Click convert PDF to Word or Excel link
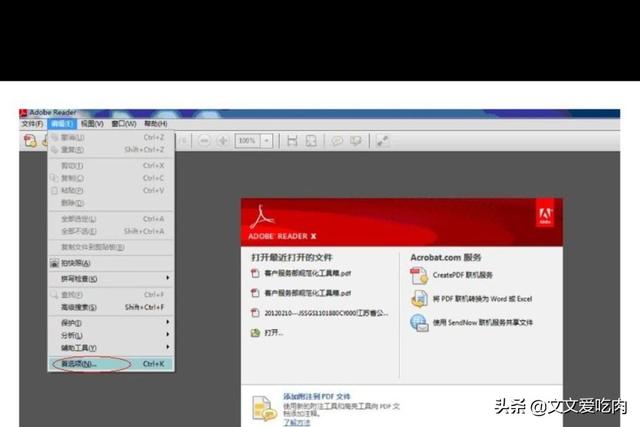 click(482, 299)
